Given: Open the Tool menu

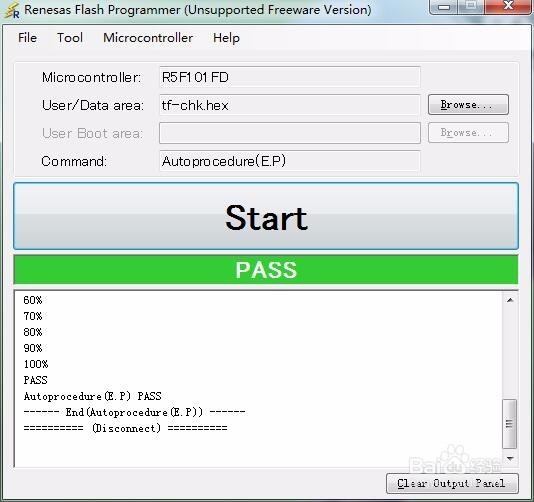Looking at the screenshot, I should pos(70,37).
